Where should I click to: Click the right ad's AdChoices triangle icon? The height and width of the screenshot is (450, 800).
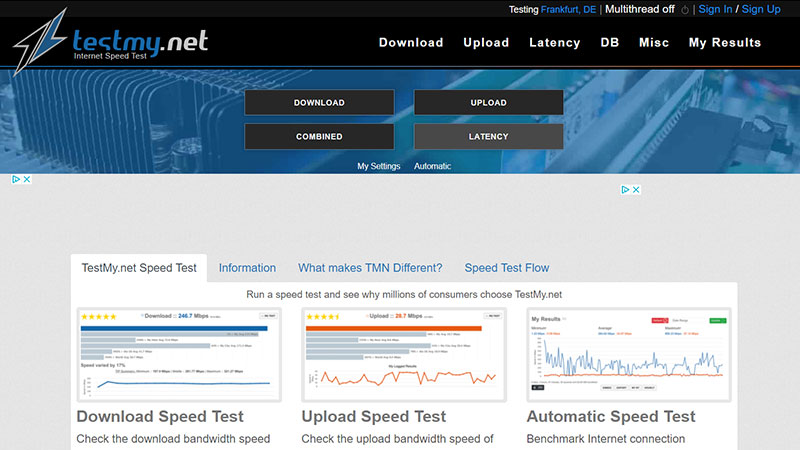click(x=625, y=190)
